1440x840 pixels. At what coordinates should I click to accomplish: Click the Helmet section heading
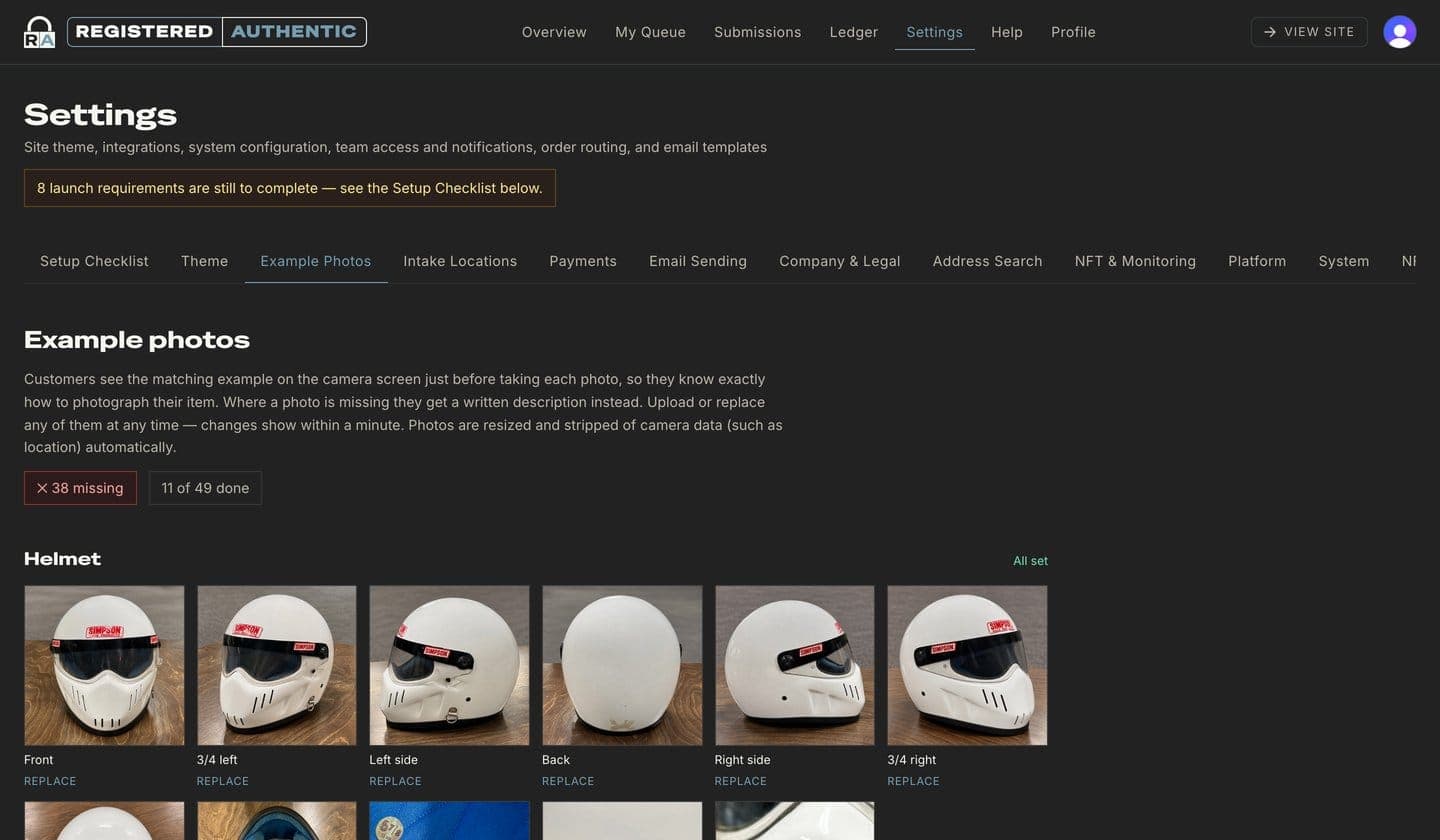[x=62, y=559]
